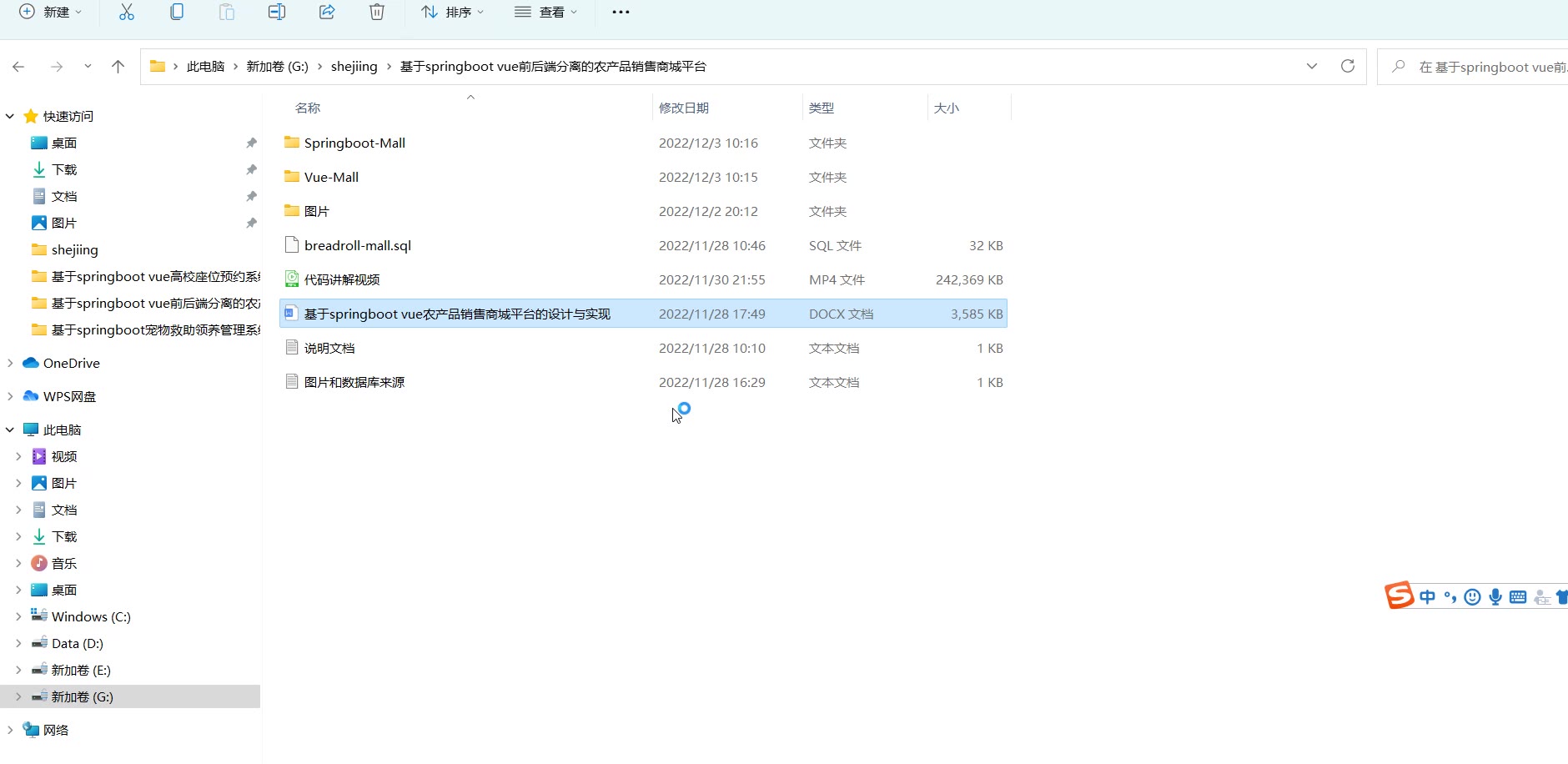
Task: Expand the Windows (C:) drive node
Action: coord(18,616)
